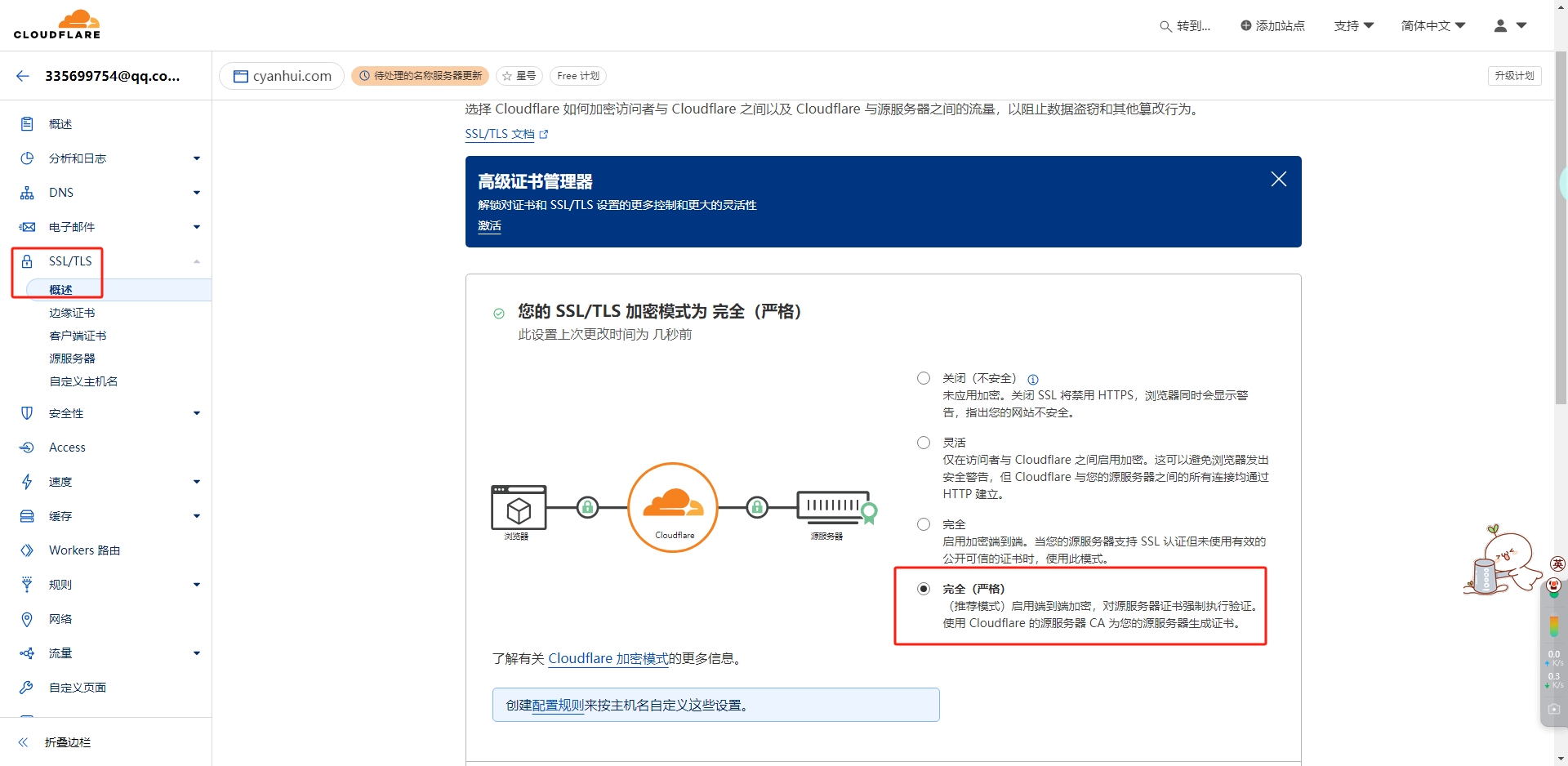Open the 自定义主机名 submenu item
The image size is (1568, 766).
coord(83,381)
